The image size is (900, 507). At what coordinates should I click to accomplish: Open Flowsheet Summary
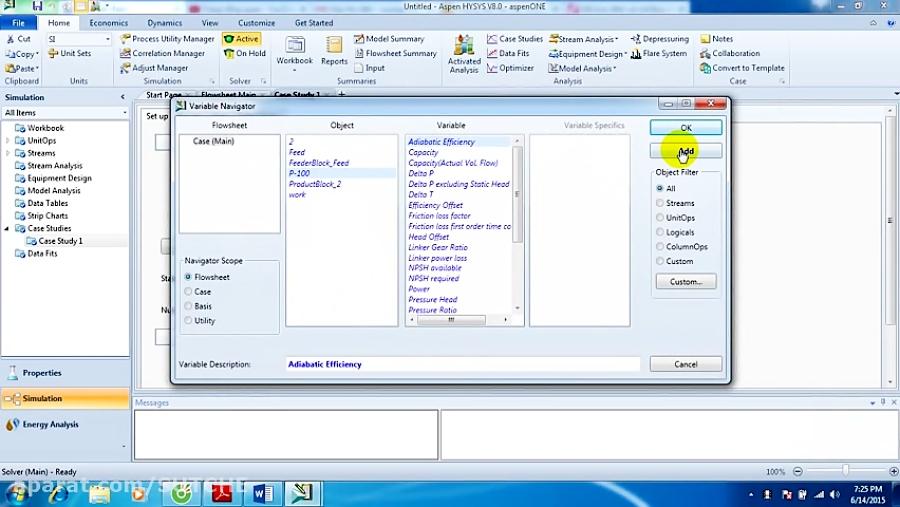point(395,53)
